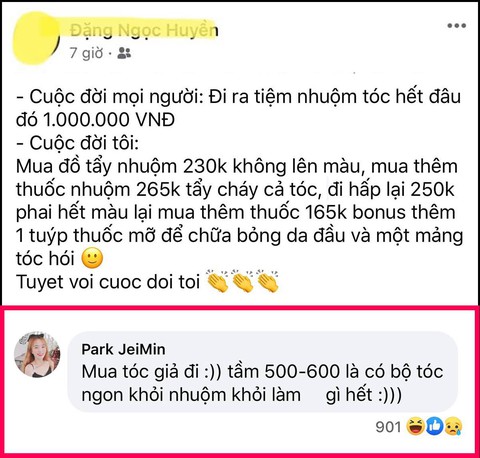Click the first clapping hands emoji
The image size is (480, 458).
tap(218, 281)
